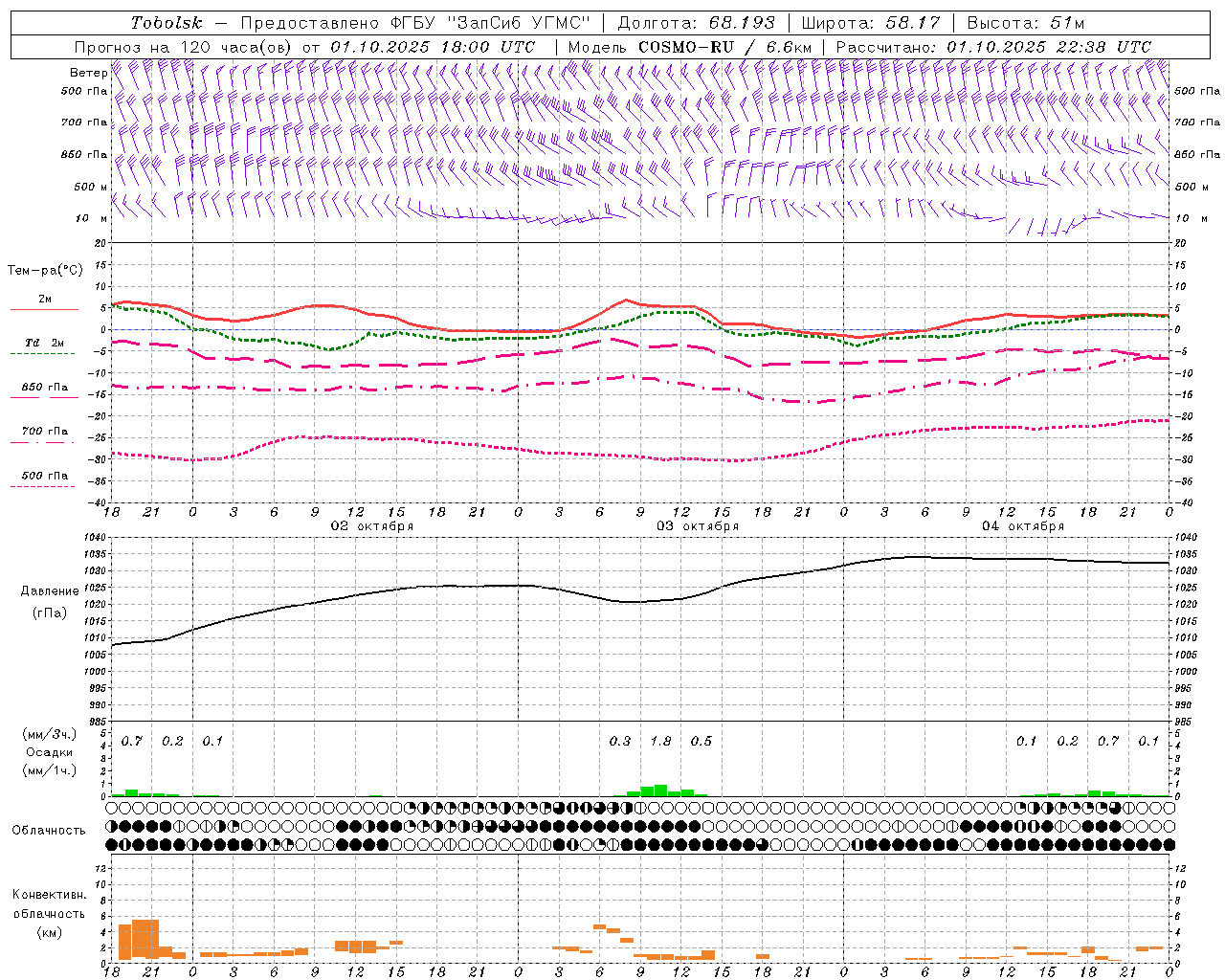Click the model label COSMO-RU / 6.6км
The image size is (1225, 980).
(725, 47)
